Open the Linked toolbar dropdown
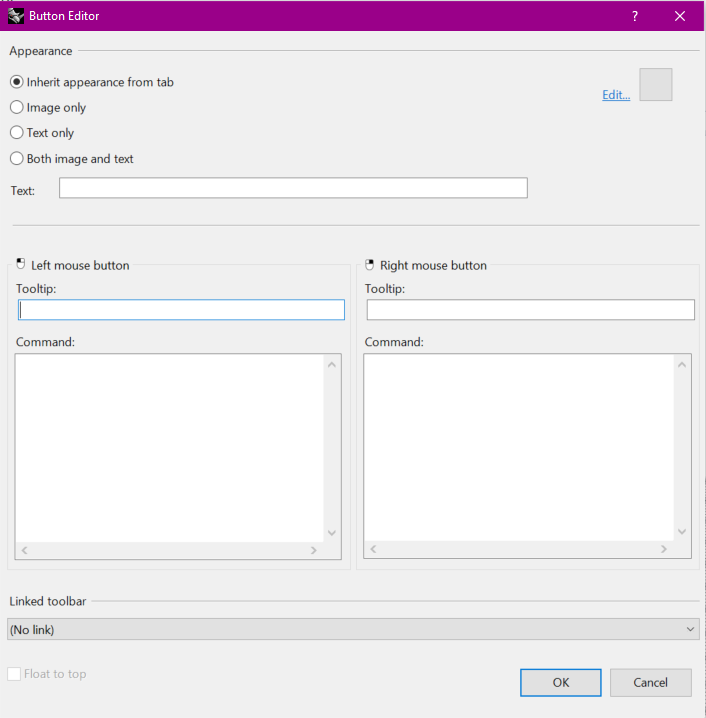The height and width of the screenshot is (718, 706). tap(353, 629)
